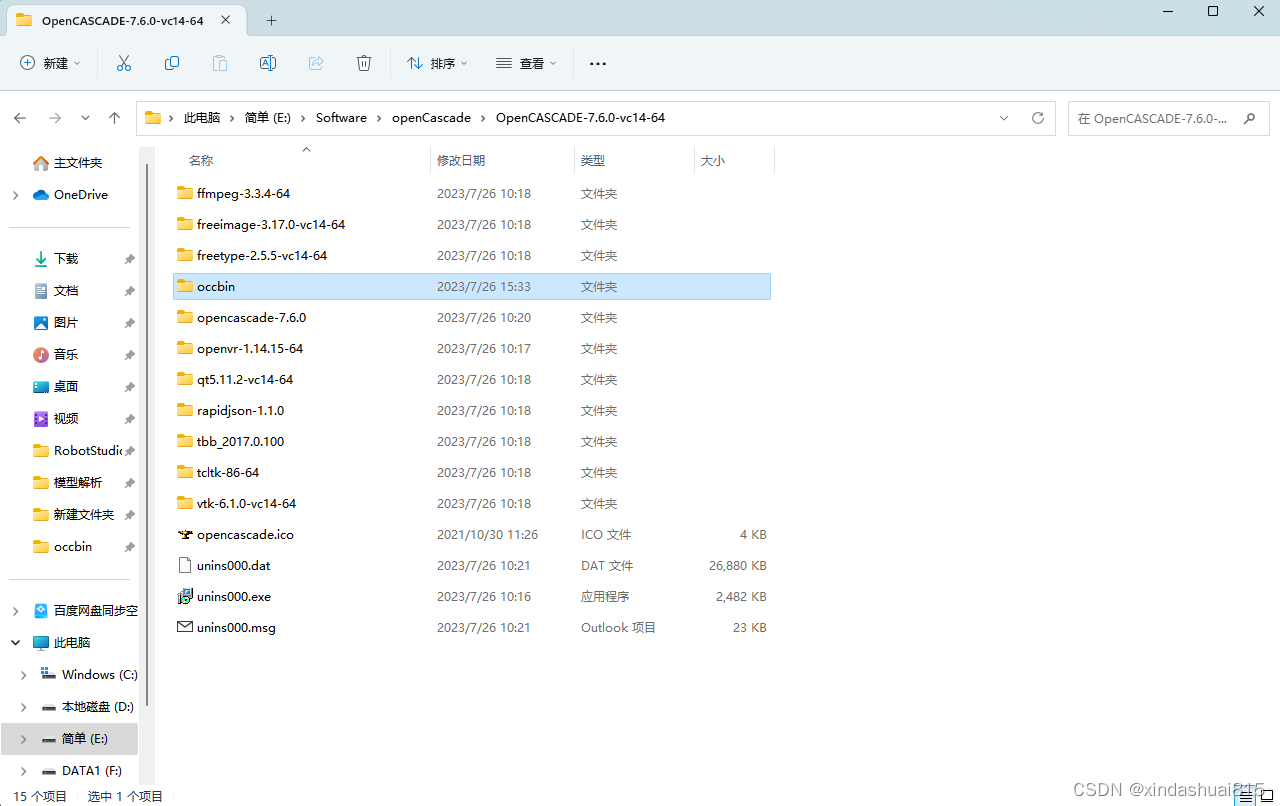This screenshot has height=806, width=1280.
Task: Select the opencascade.ico file icon
Action: pyautogui.click(x=184, y=534)
